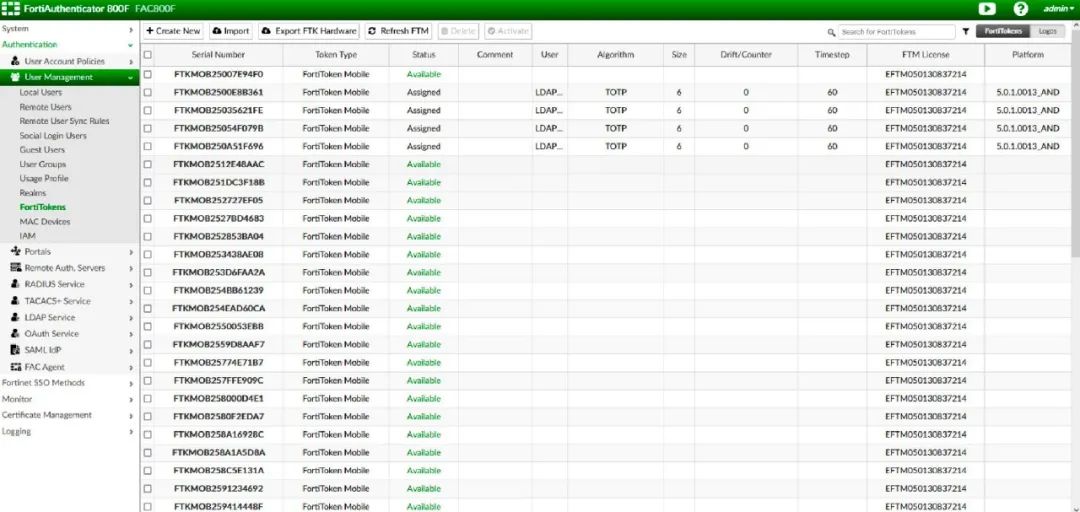Check the box for FTKMOB250A51F696
Image resolution: width=1080 pixels, height=512 pixels.
click(x=147, y=146)
